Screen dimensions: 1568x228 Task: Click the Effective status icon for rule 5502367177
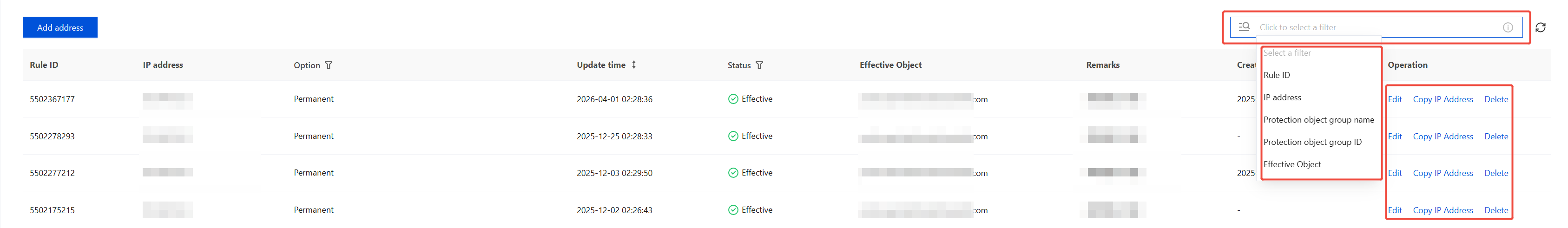tap(733, 99)
